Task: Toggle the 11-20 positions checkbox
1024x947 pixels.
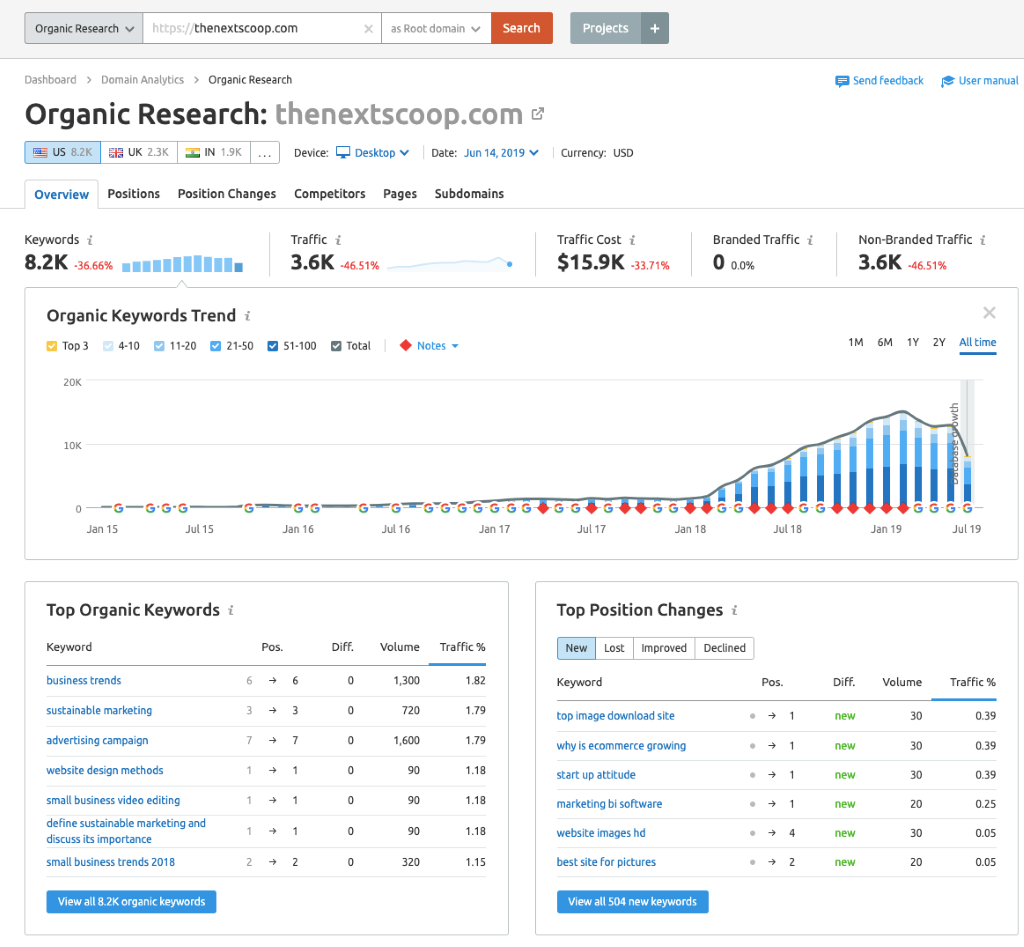Action: [159, 346]
